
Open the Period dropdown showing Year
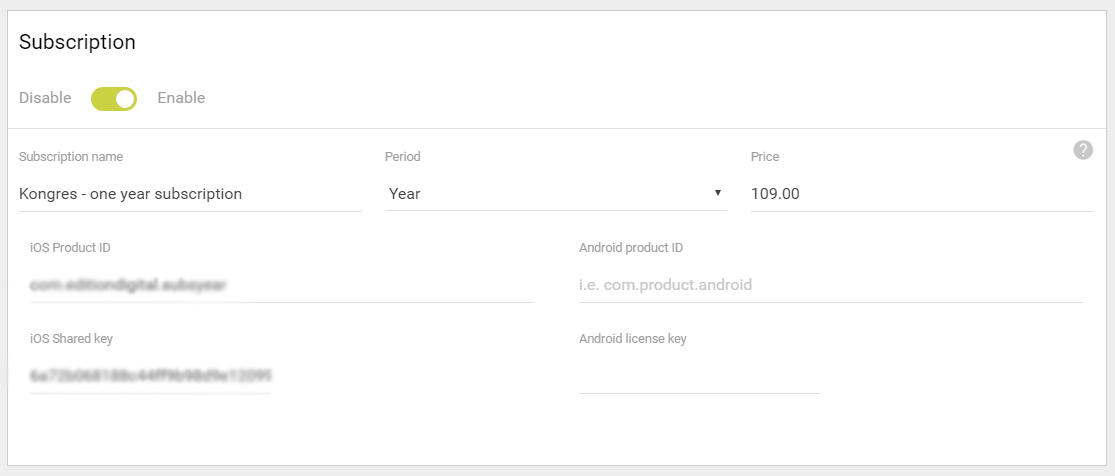[x=556, y=194]
